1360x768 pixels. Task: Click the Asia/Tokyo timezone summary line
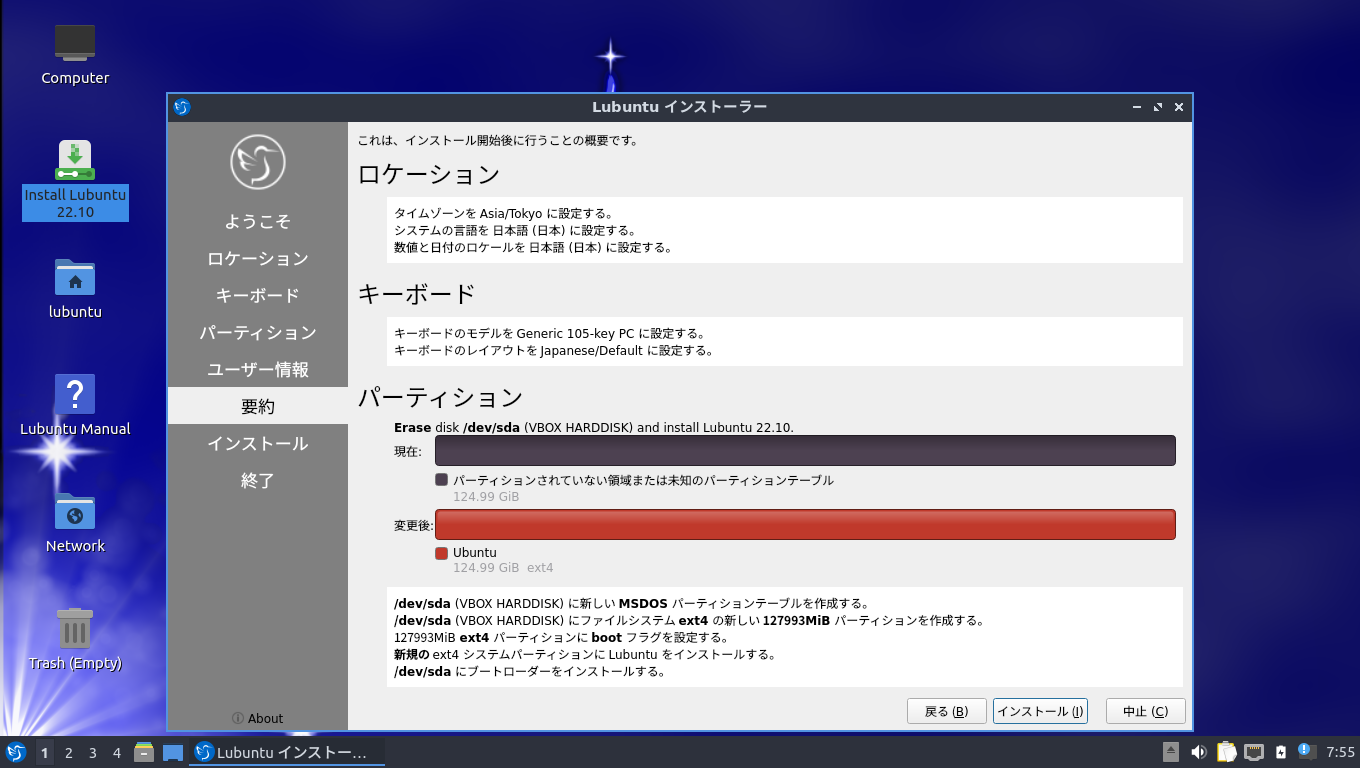click(503, 213)
